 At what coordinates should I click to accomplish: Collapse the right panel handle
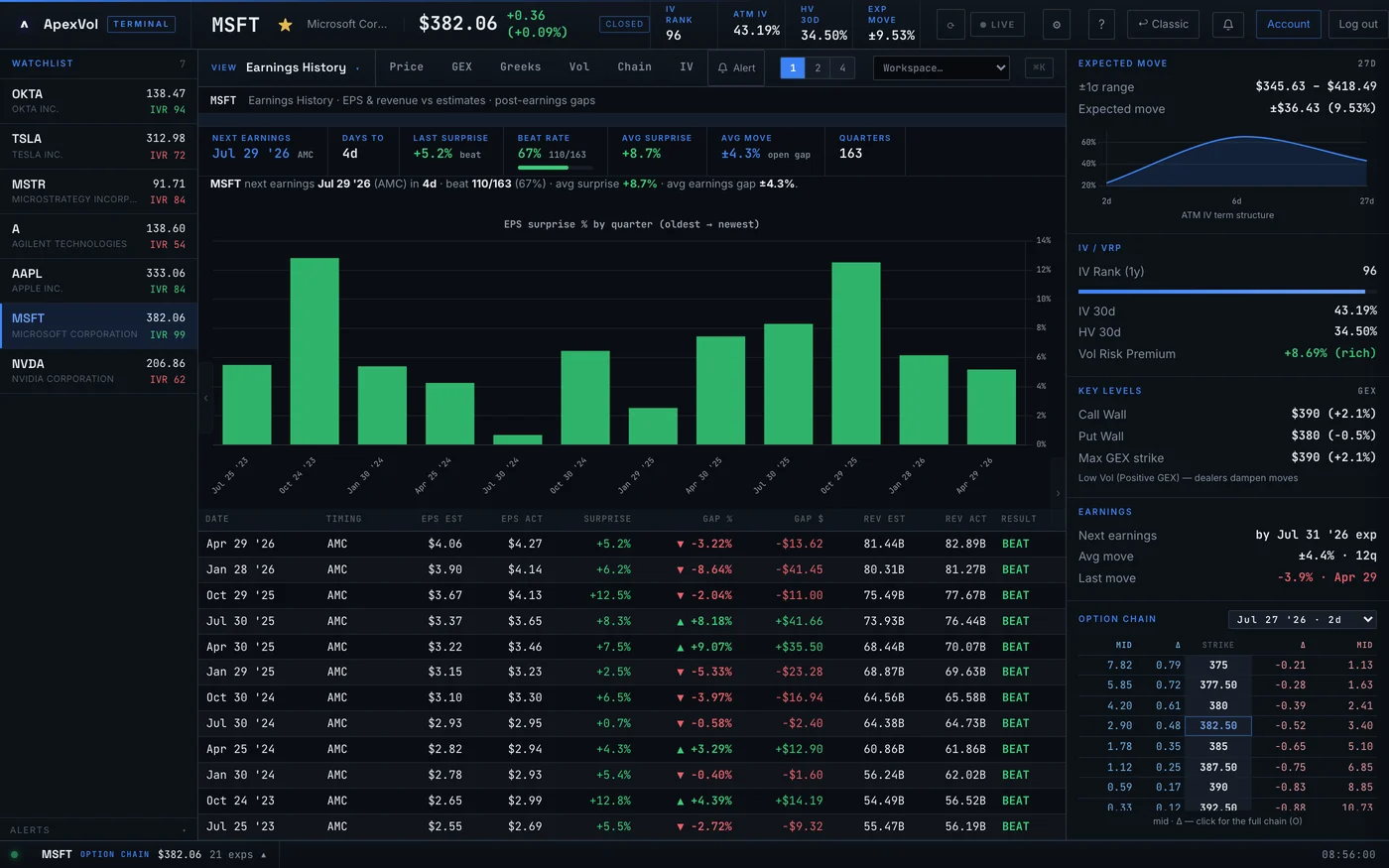[1058, 493]
